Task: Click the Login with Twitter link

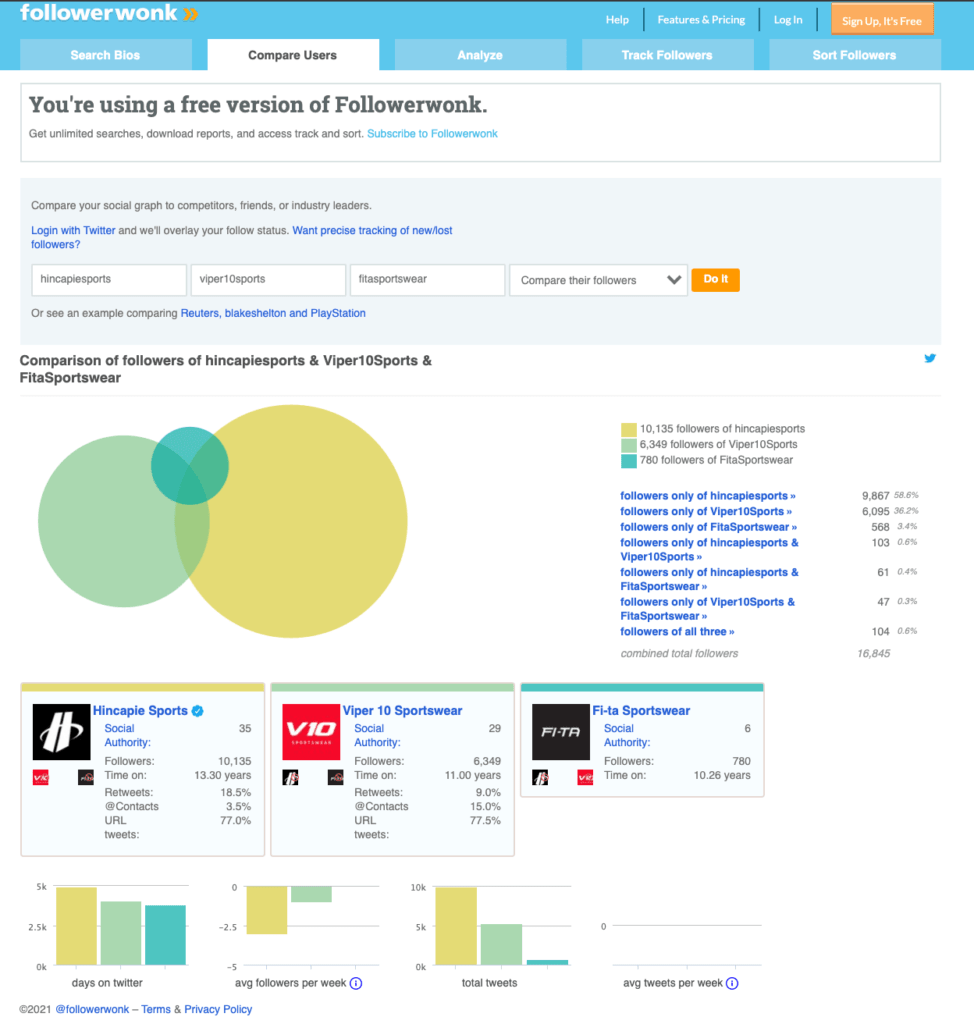Action: [x=73, y=231]
